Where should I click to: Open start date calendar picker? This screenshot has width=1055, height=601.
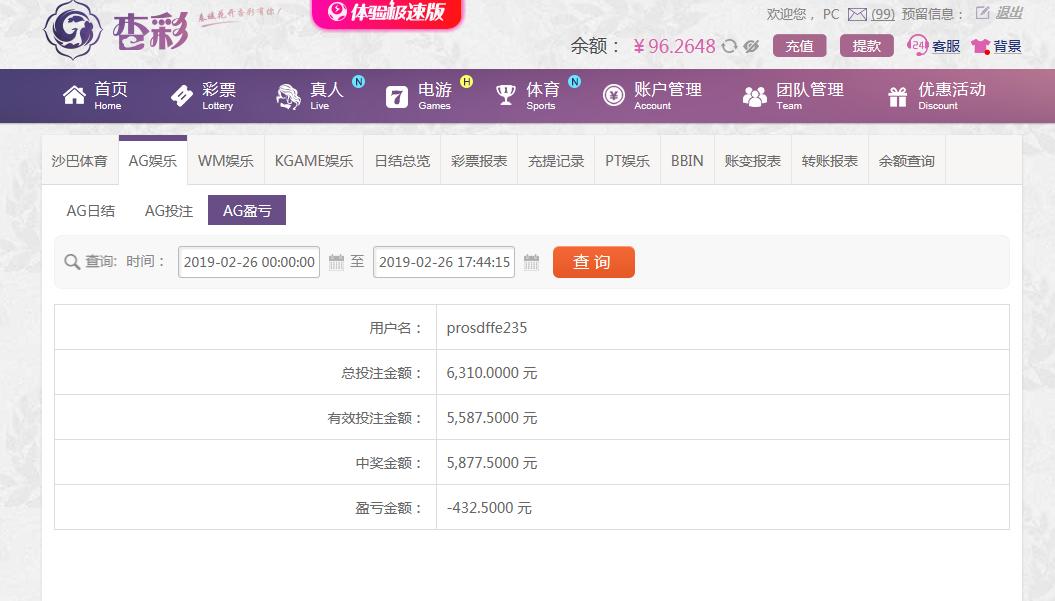click(336, 262)
